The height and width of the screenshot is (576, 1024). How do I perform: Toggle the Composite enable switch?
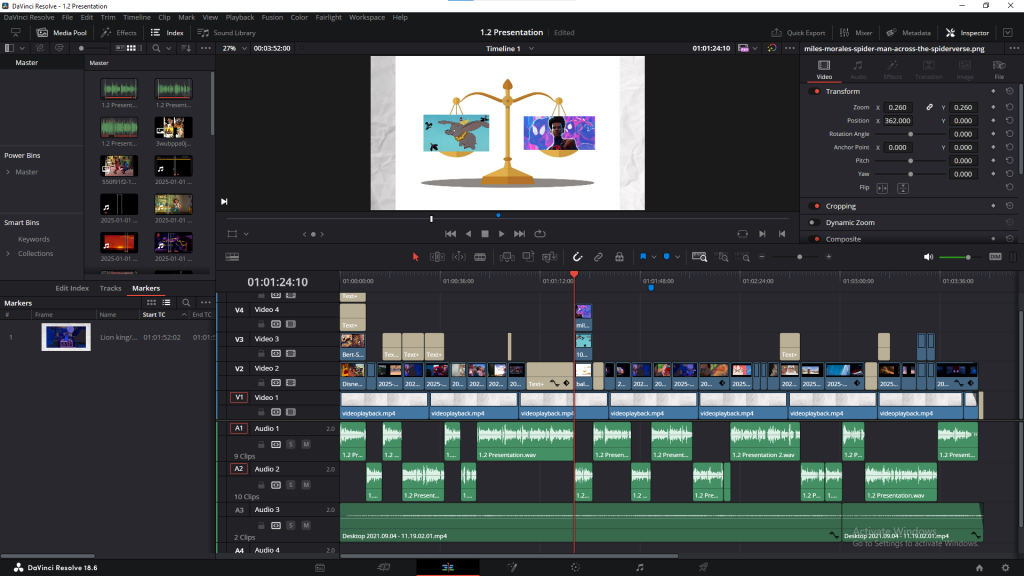tap(816, 239)
